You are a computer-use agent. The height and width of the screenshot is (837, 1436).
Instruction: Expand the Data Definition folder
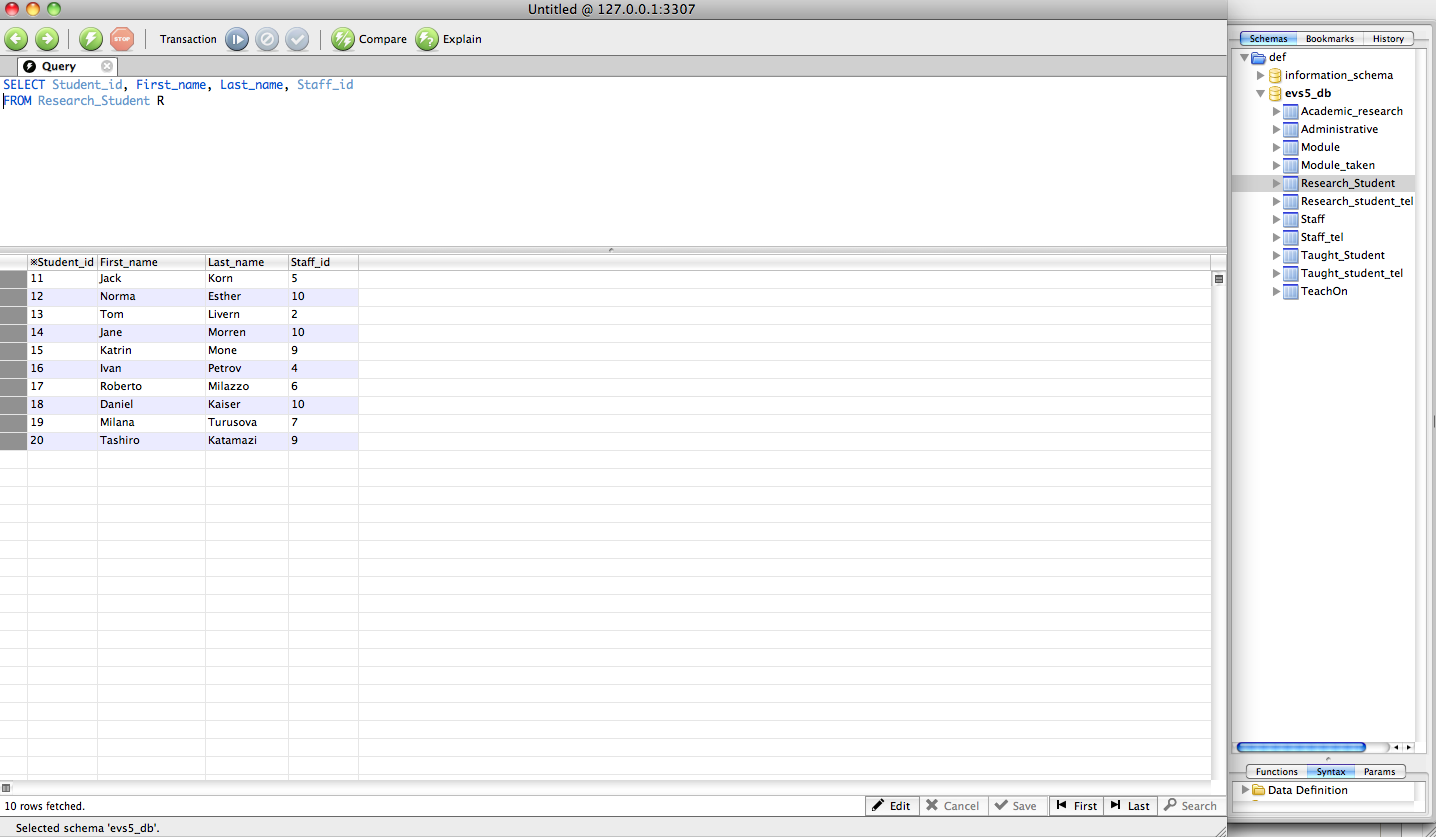1245,790
